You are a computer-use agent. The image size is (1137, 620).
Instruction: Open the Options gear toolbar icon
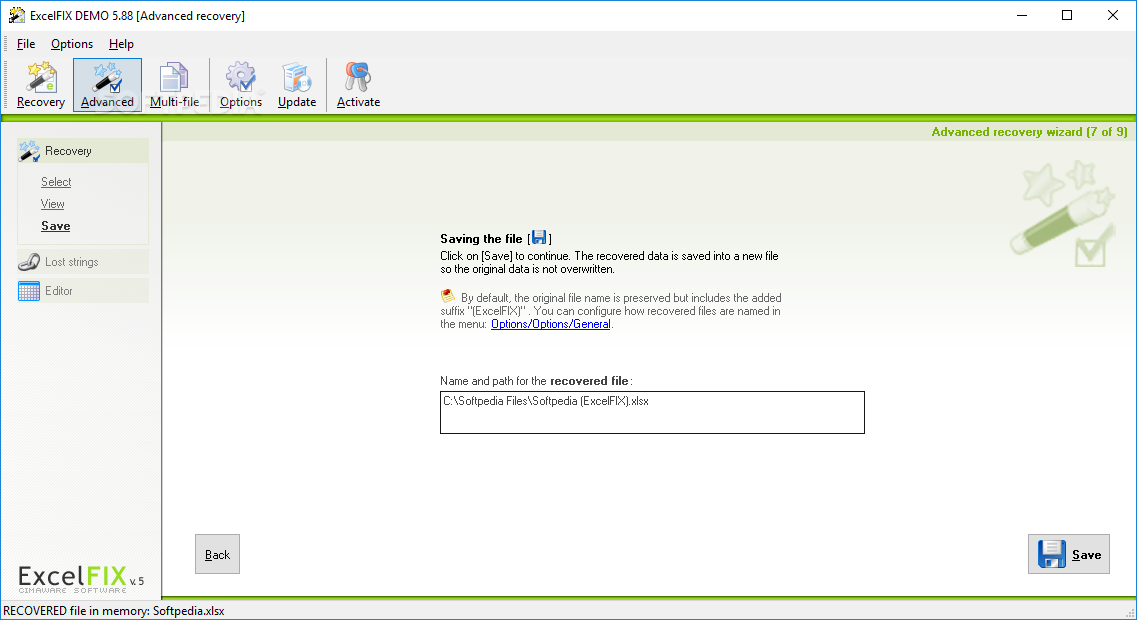241,85
